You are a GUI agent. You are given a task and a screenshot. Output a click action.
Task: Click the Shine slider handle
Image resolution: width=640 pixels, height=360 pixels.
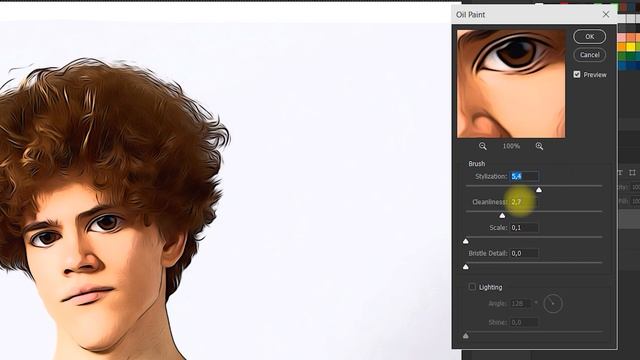[466, 336]
